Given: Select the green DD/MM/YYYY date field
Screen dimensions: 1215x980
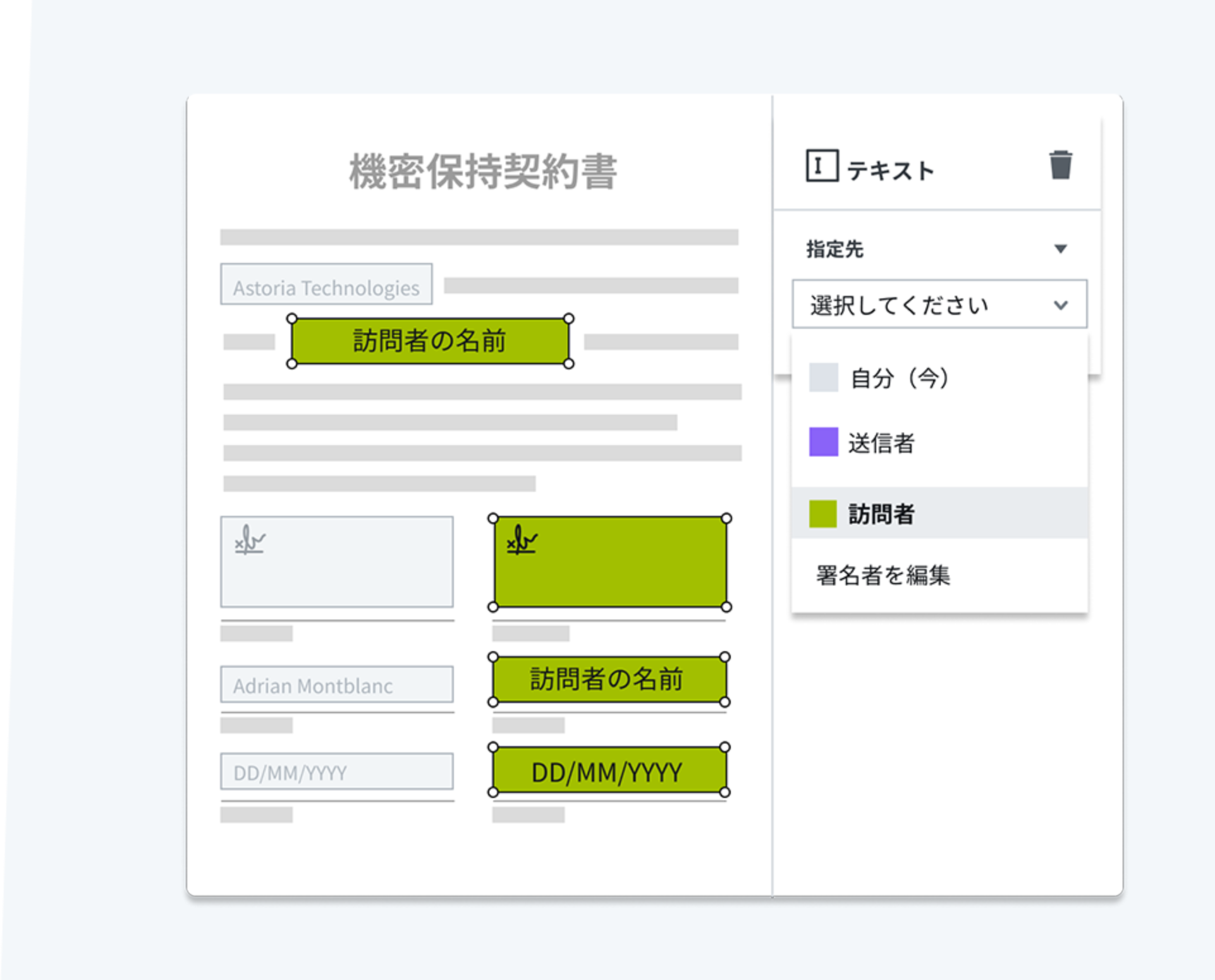Looking at the screenshot, I should 608,770.
